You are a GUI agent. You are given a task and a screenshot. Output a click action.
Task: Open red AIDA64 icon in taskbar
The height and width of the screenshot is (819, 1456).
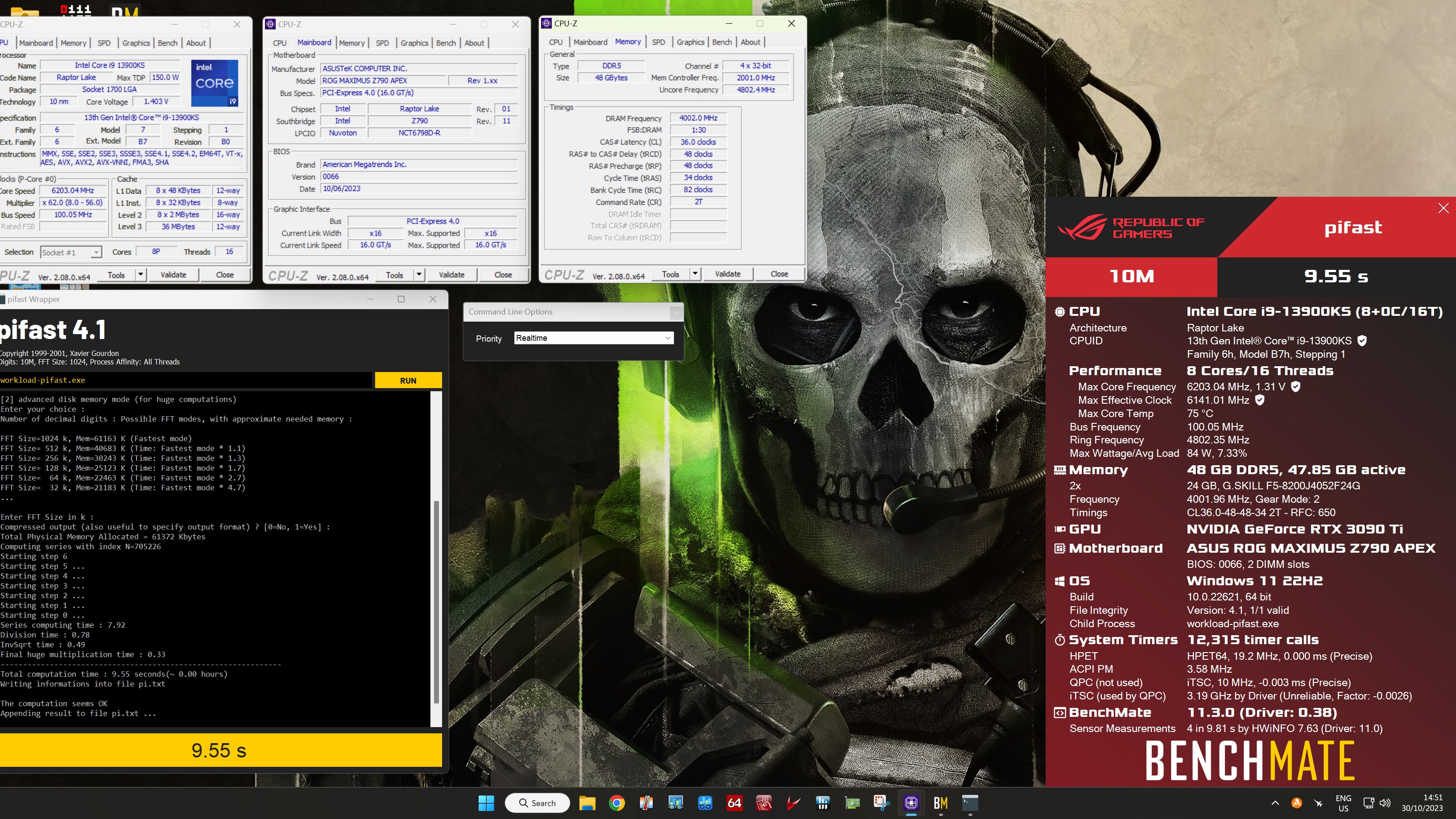click(734, 802)
